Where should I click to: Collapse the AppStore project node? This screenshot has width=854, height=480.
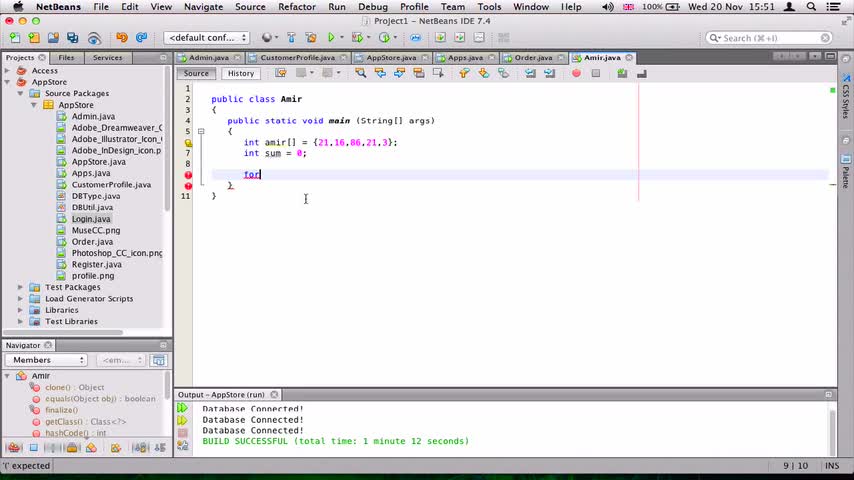(7, 82)
